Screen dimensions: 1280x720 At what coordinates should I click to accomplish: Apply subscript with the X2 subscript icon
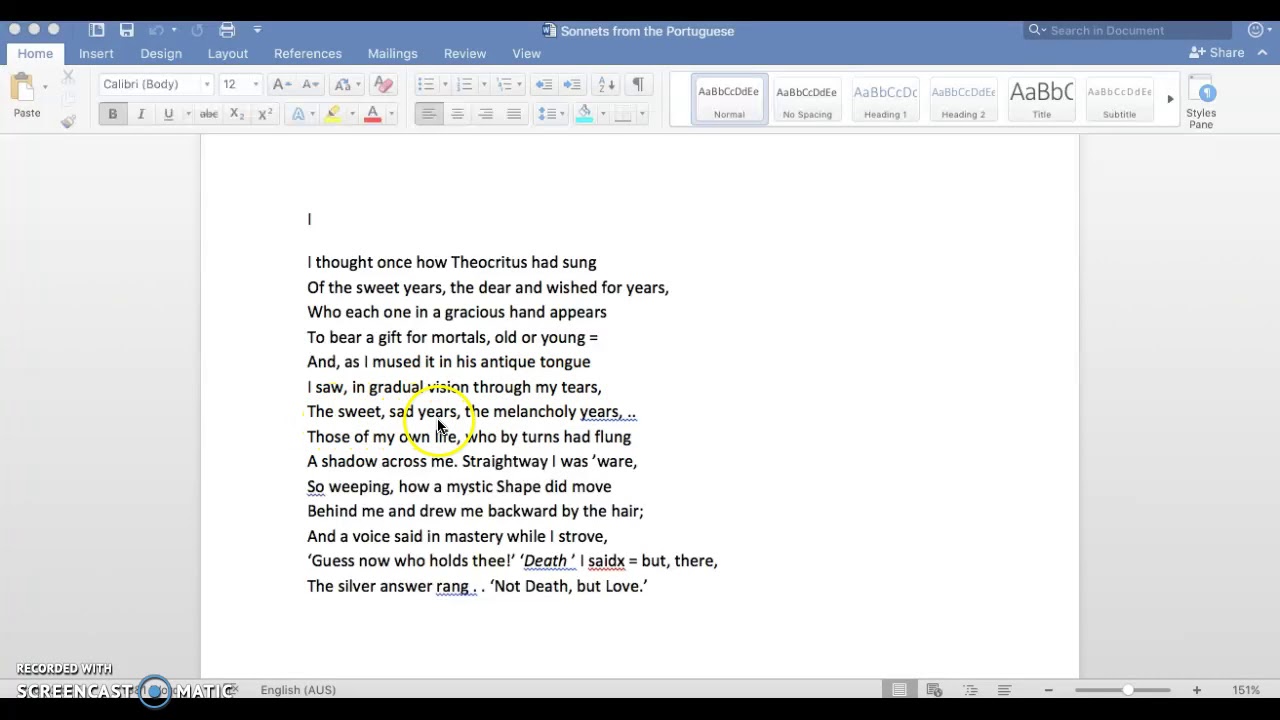tap(237, 114)
